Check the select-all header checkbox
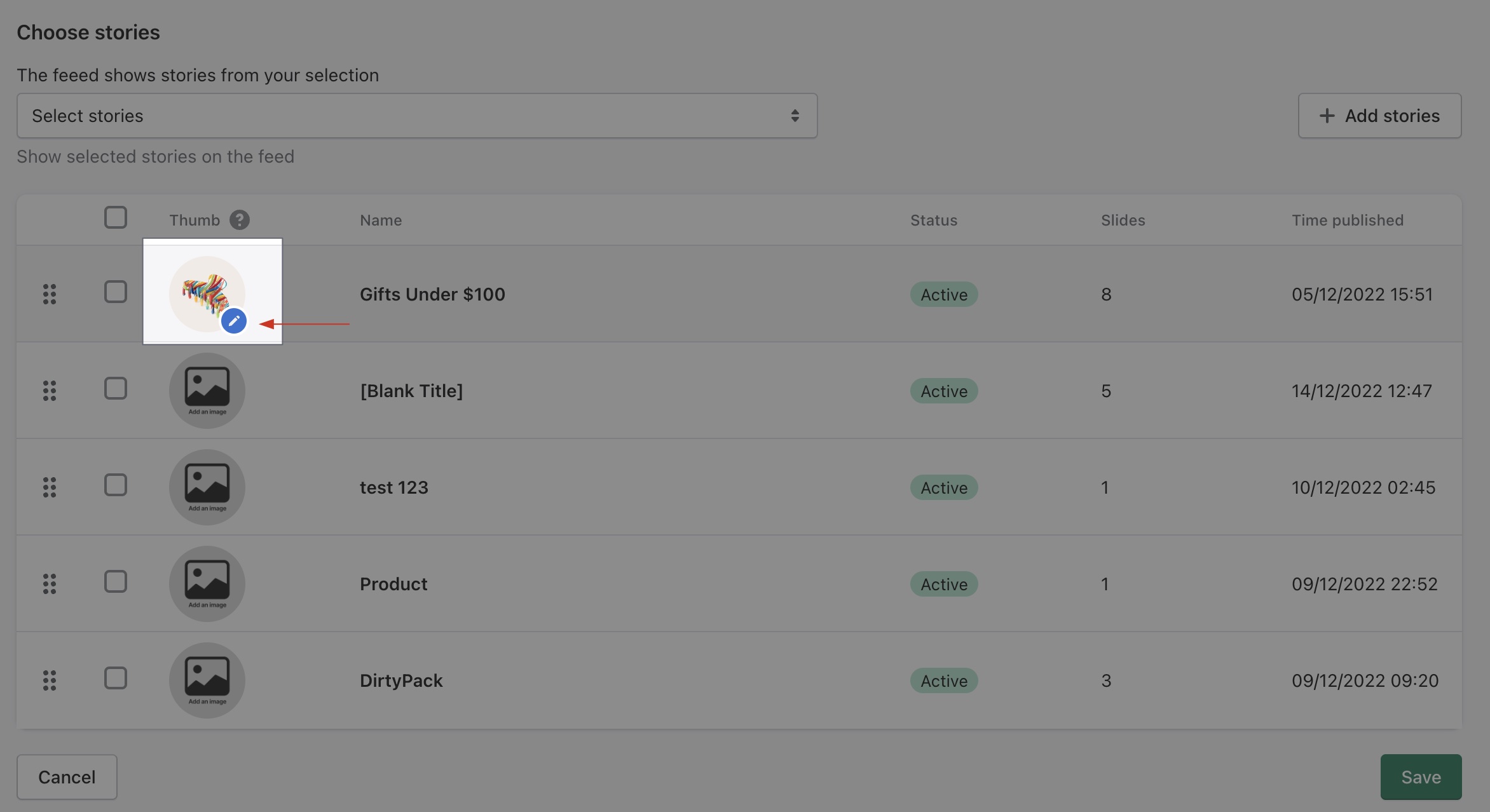This screenshot has width=1490, height=812. coord(116,218)
